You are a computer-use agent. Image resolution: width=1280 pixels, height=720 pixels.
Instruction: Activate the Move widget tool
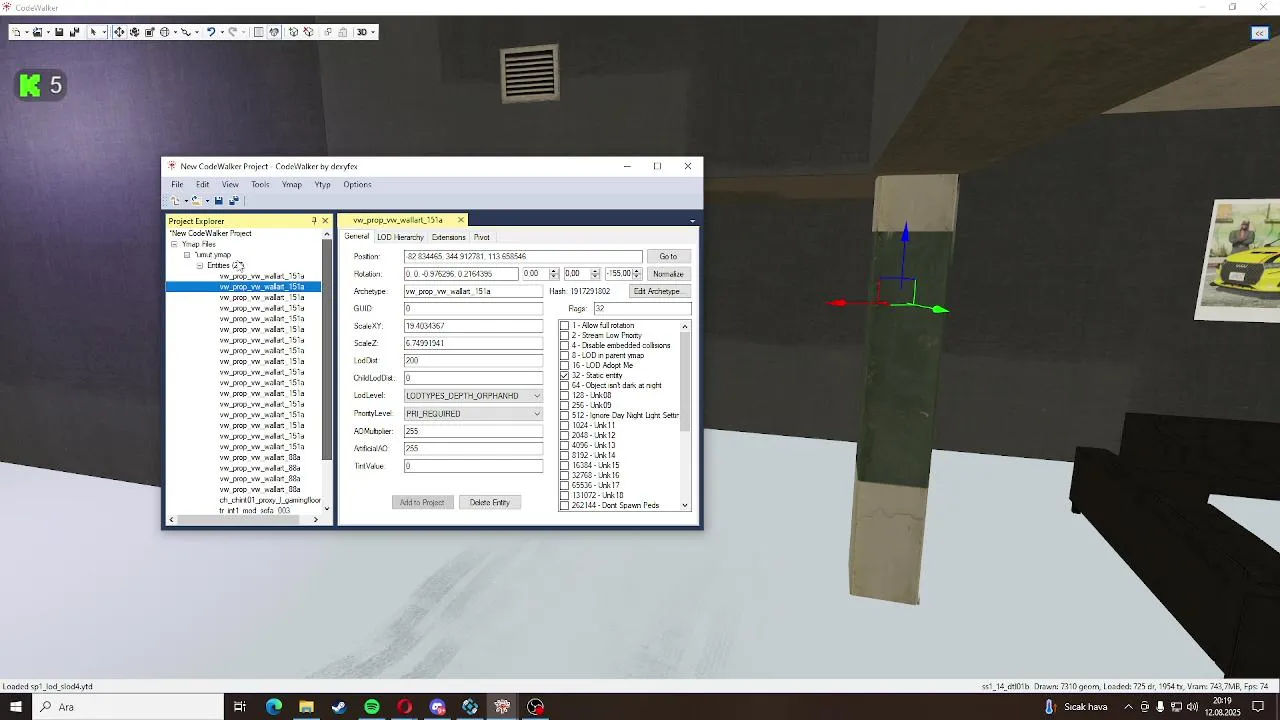[119, 32]
